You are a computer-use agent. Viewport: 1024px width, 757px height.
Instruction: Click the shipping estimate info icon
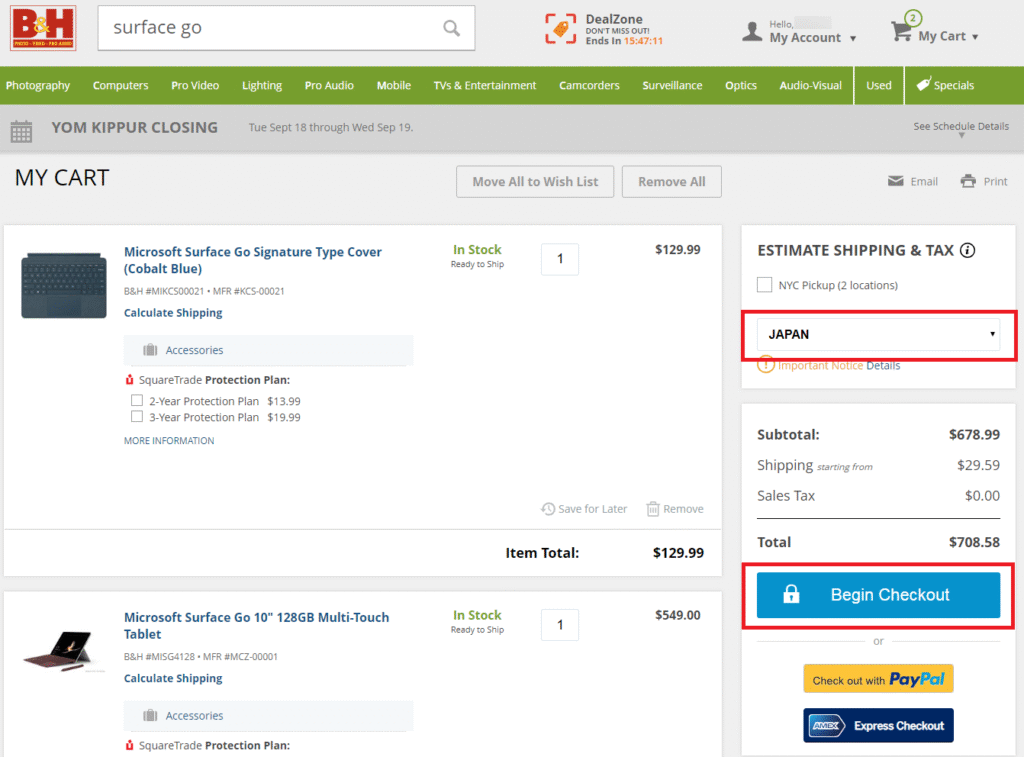968,250
